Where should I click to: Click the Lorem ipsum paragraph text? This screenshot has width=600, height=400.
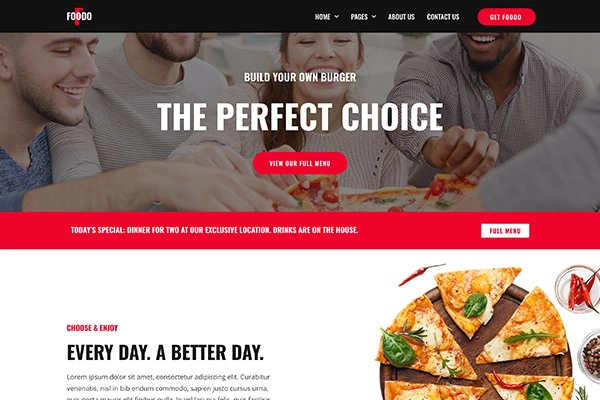[x=169, y=387]
